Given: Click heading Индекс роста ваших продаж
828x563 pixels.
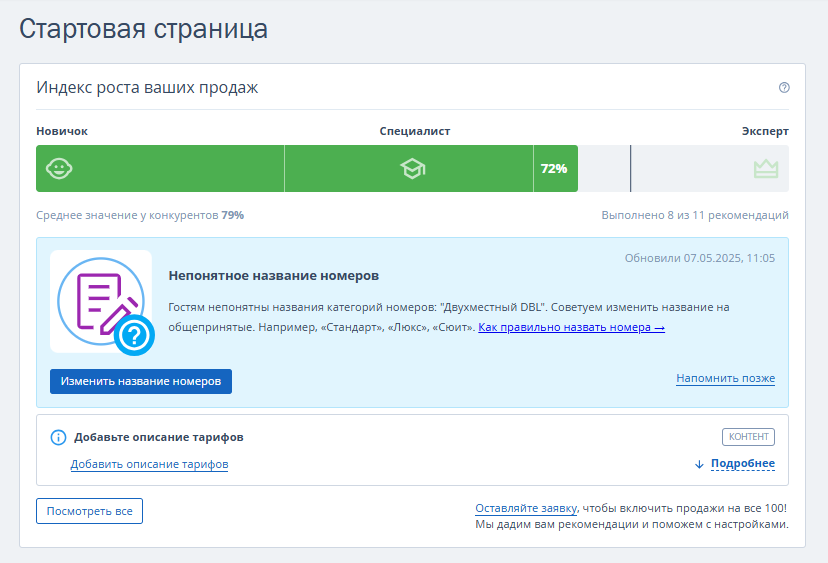Looking at the screenshot, I should [147, 88].
